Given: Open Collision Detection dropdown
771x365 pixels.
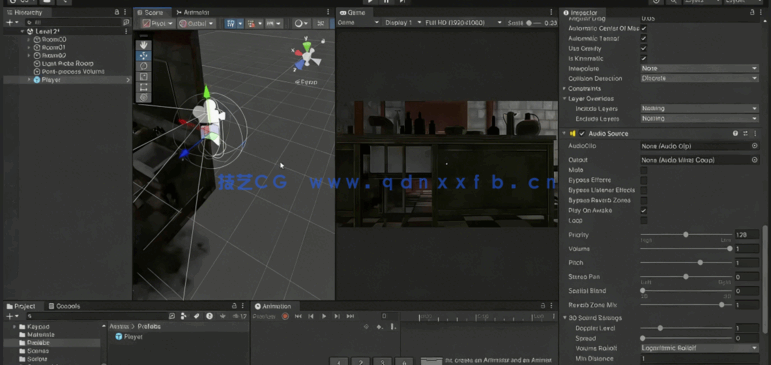Looking at the screenshot, I should (700, 78).
